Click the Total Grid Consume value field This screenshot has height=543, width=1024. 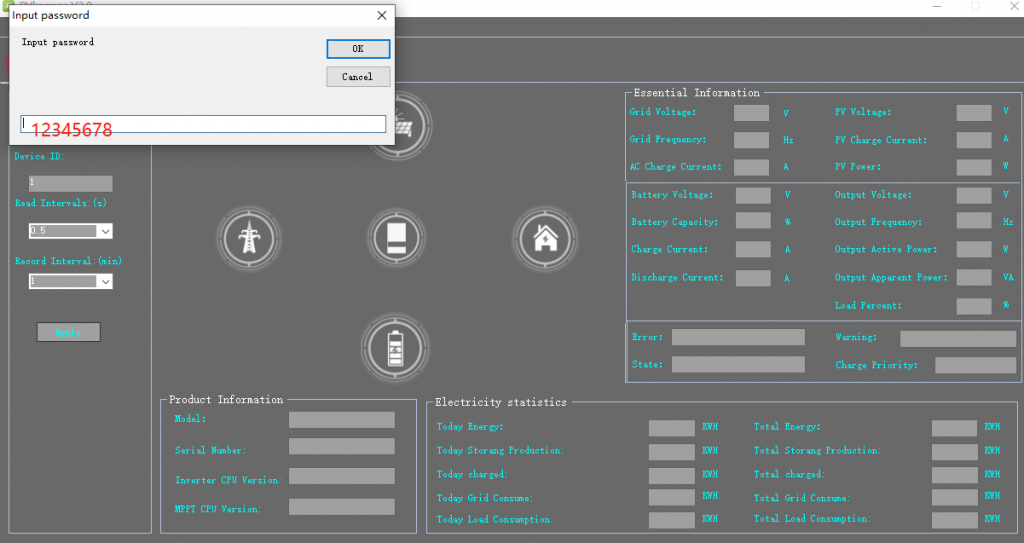click(x=954, y=497)
